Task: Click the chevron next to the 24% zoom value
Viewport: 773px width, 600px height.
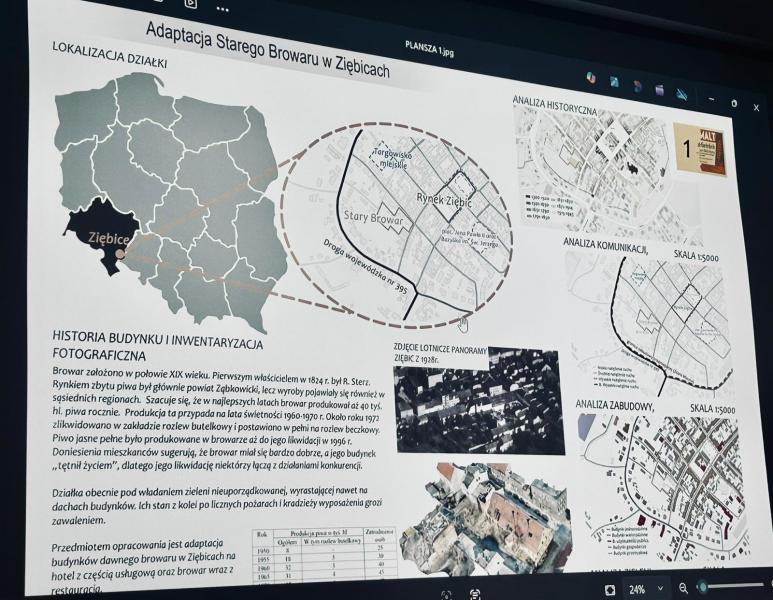Action: (661, 590)
